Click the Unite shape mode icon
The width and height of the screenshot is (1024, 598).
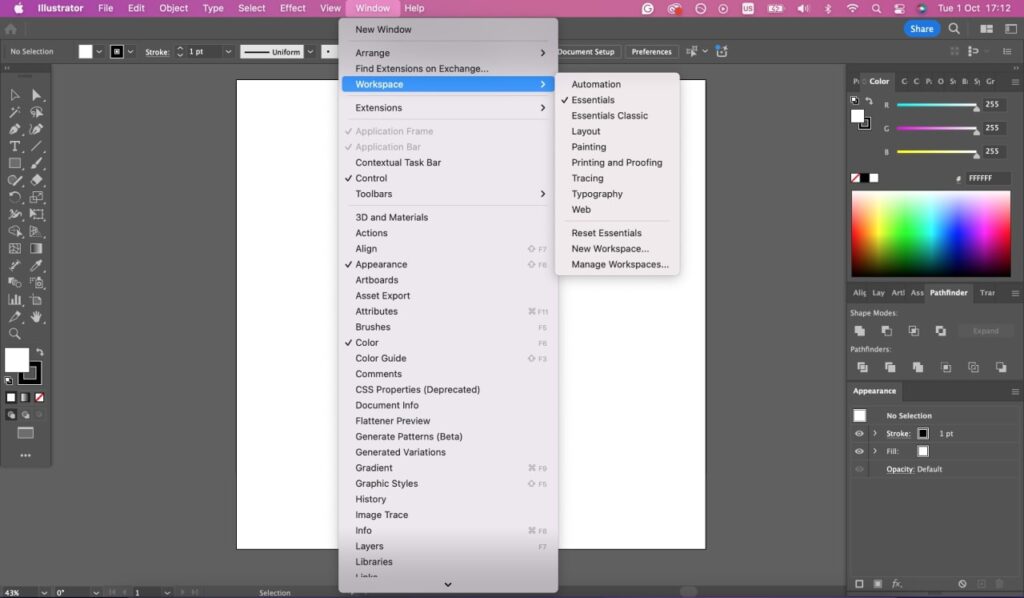click(859, 331)
